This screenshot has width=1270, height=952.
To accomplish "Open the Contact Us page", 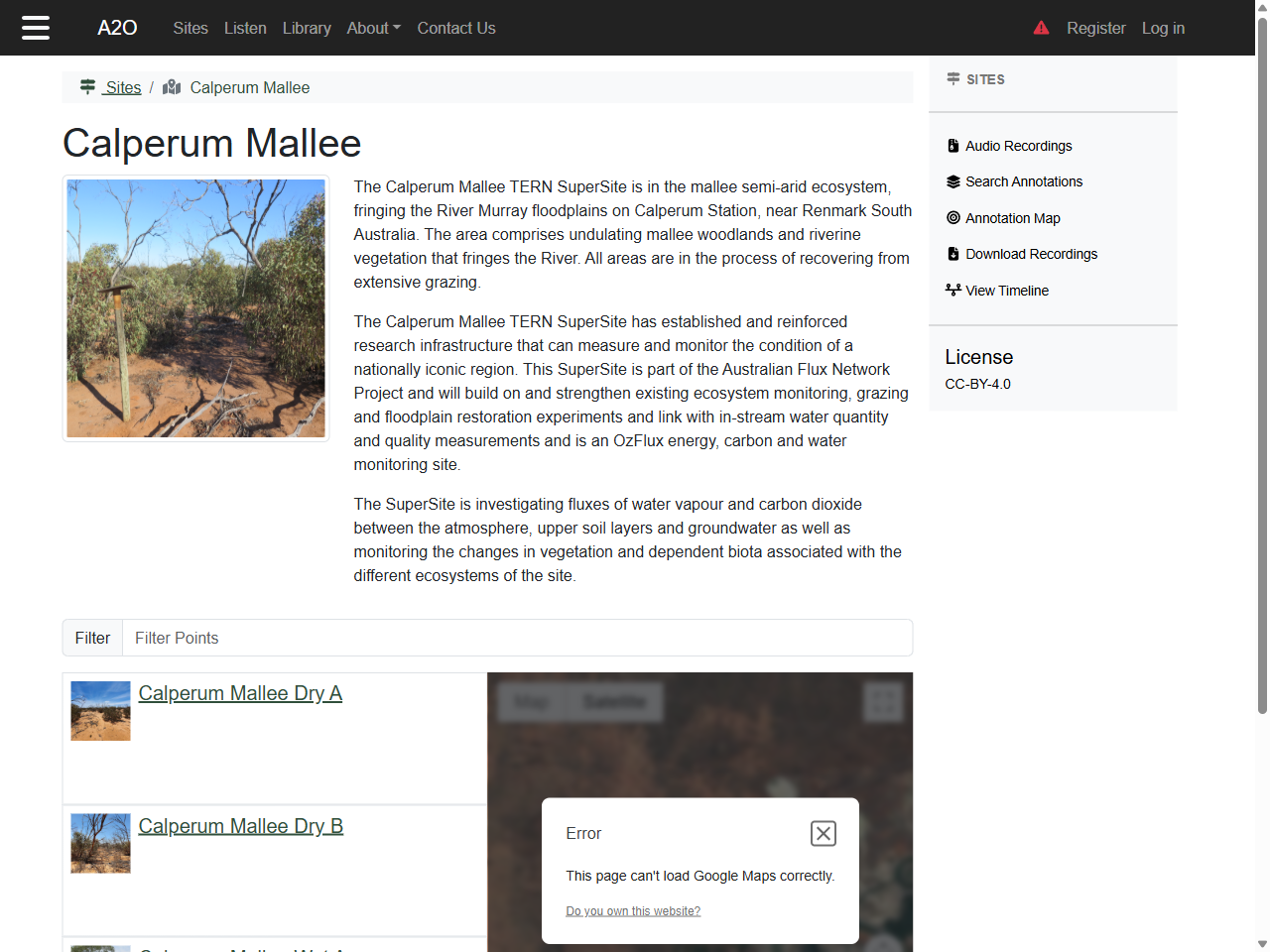I will pyautogui.click(x=456, y=28).
